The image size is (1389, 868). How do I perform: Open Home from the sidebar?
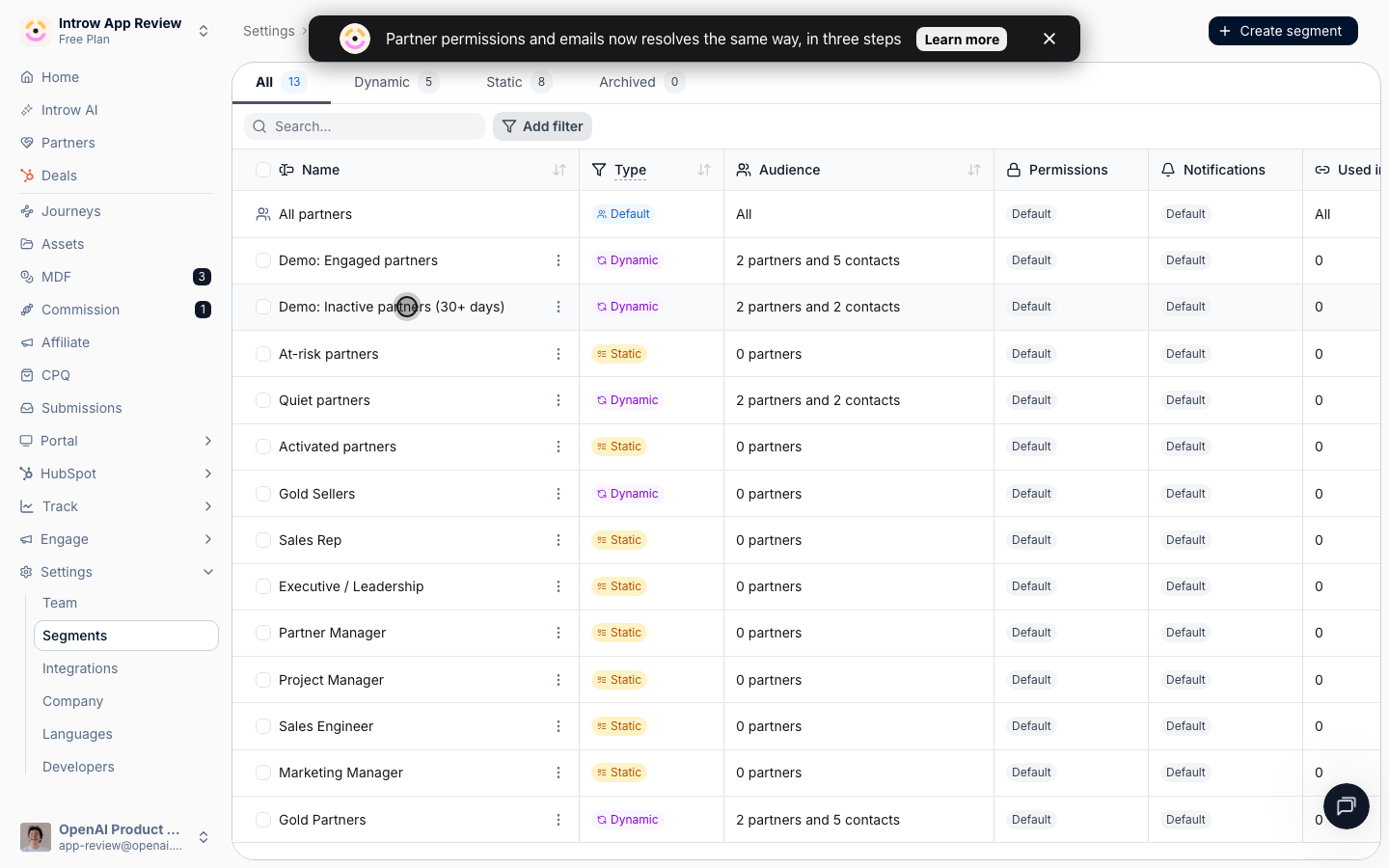tap(60, 77)
